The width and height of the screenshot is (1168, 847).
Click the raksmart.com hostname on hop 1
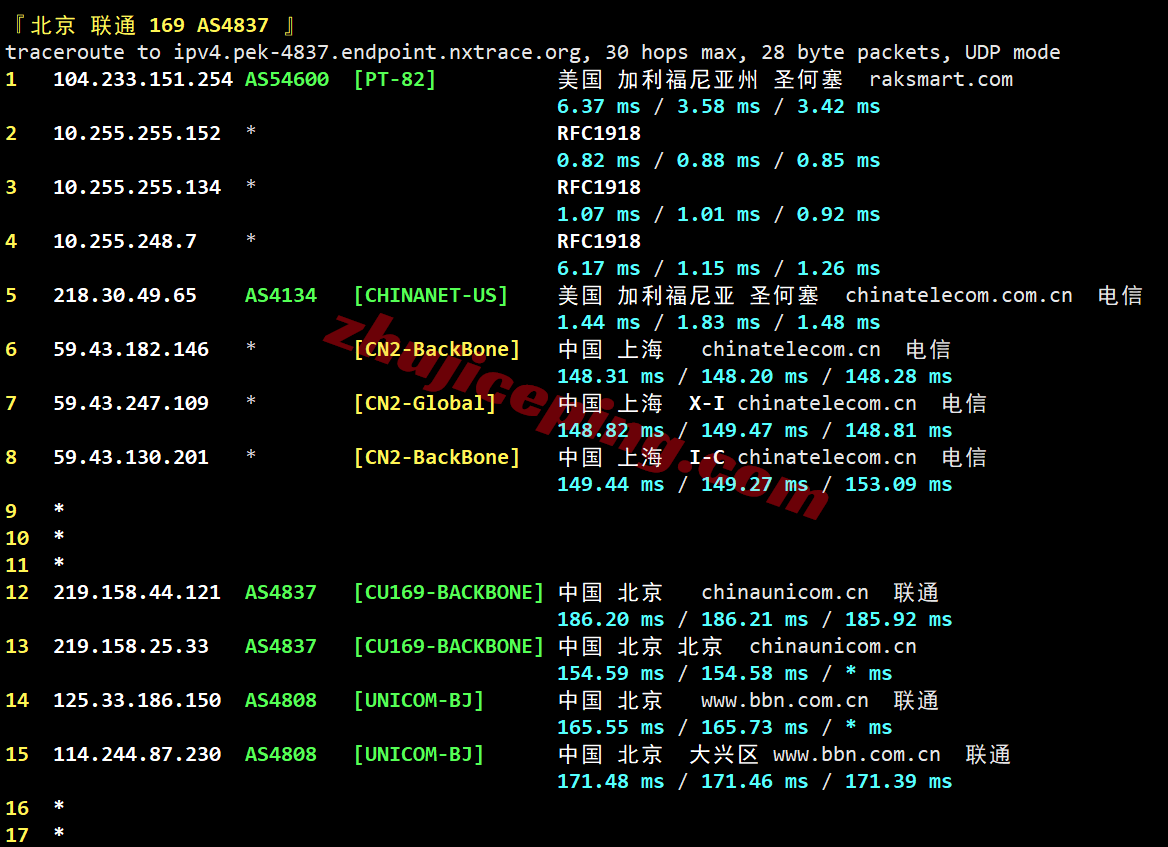pyautogui.click(x=940, y=79)
